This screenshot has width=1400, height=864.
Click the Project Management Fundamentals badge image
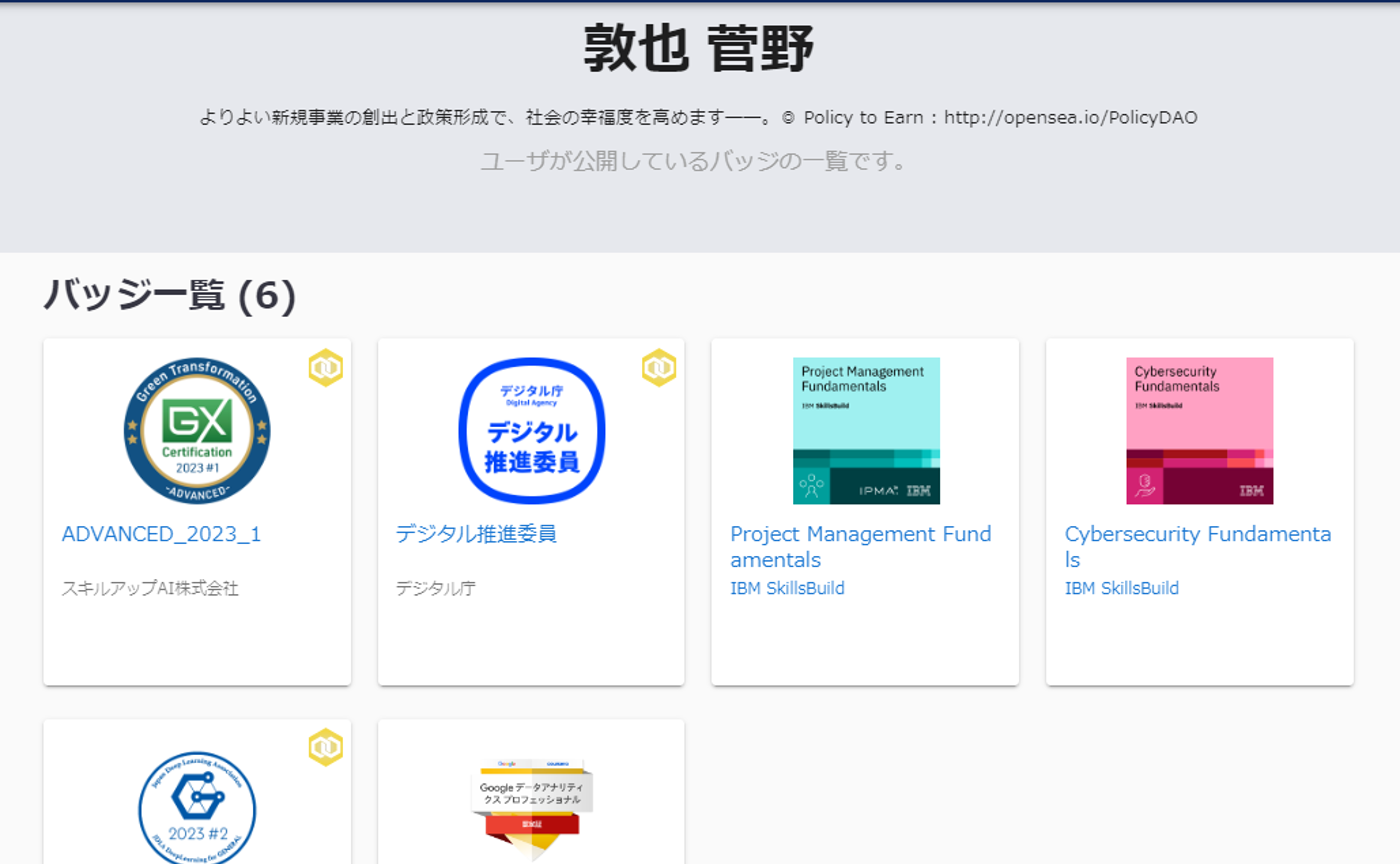[865, 430]
